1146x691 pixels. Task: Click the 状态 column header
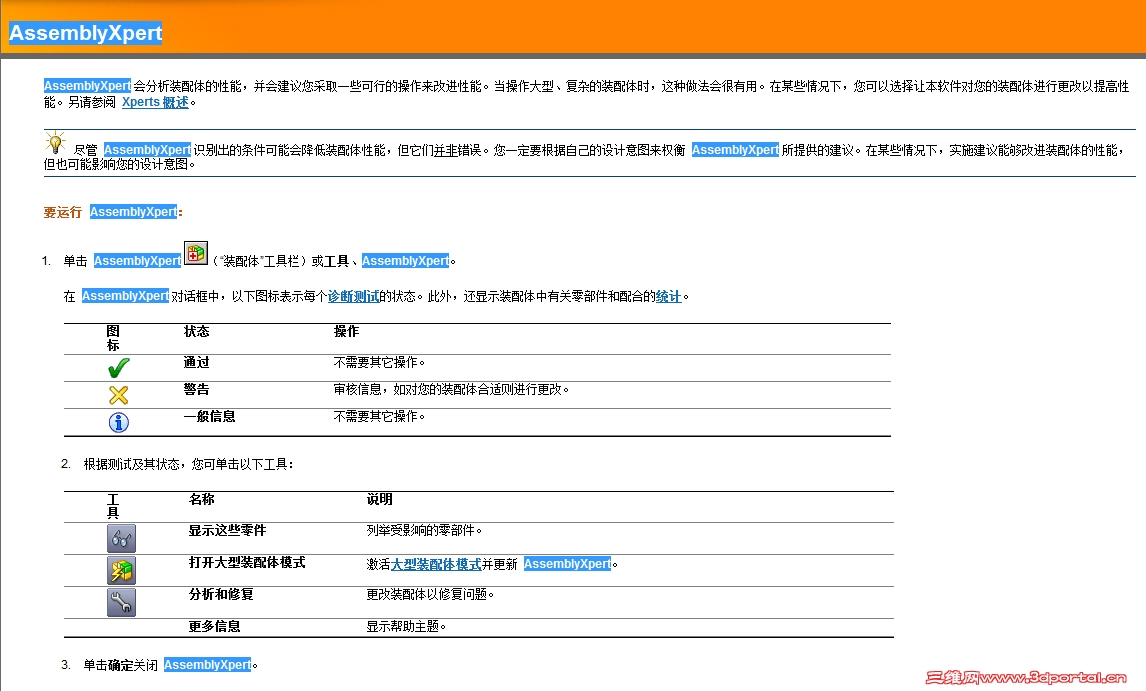pyautogui.click(x=197, y=331)
